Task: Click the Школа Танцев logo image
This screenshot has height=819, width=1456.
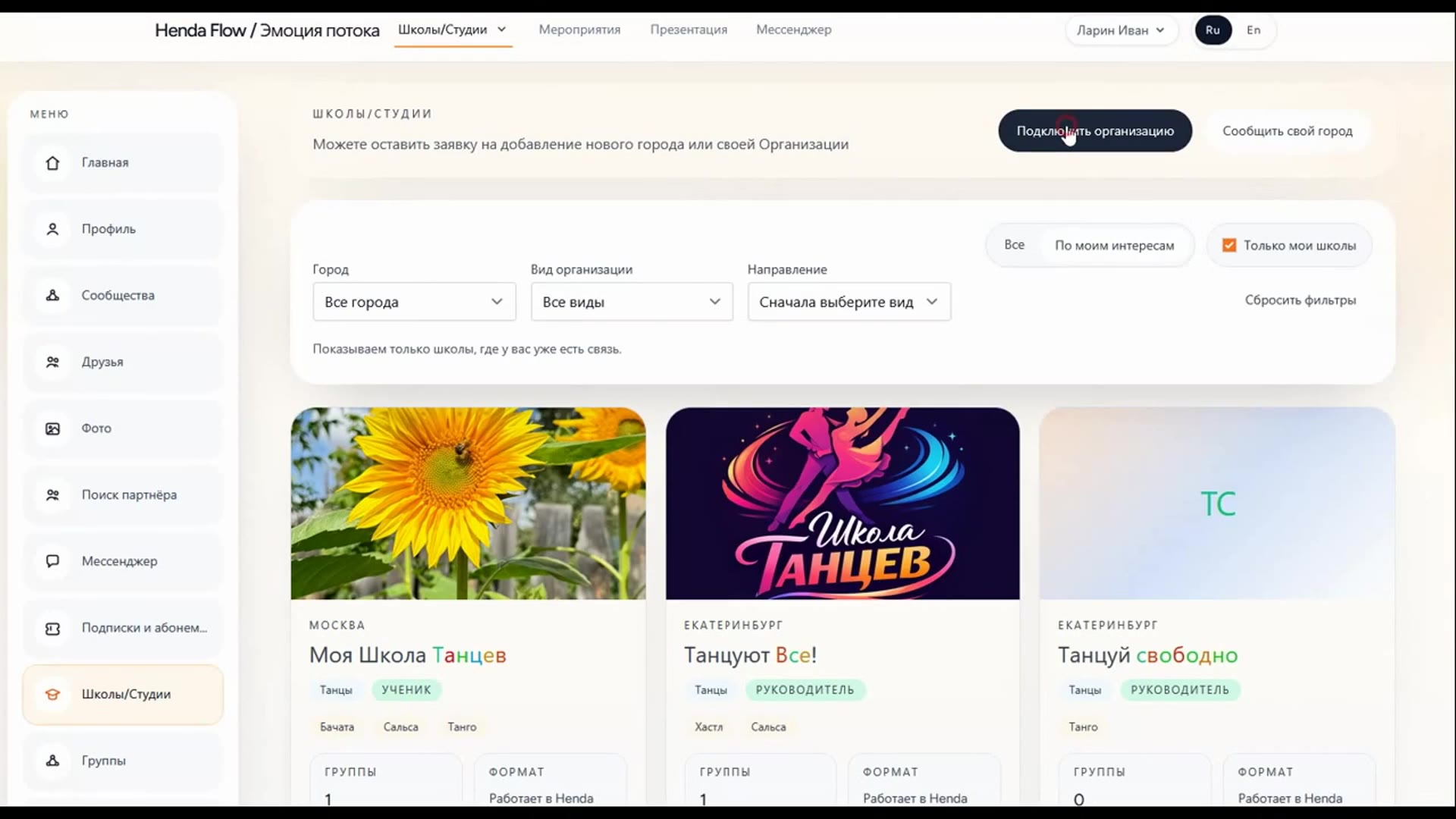Action: coord(843,504)
